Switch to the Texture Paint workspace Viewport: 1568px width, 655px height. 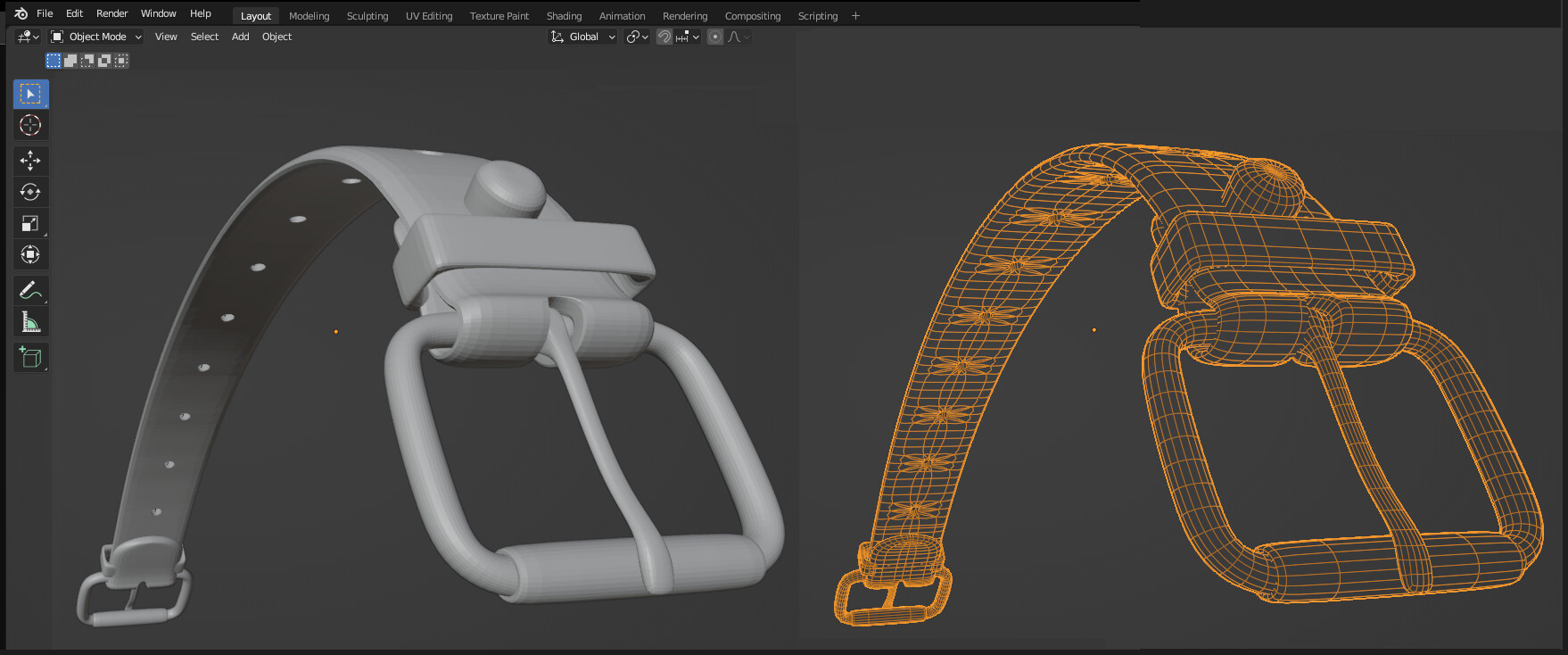(499, 16)
